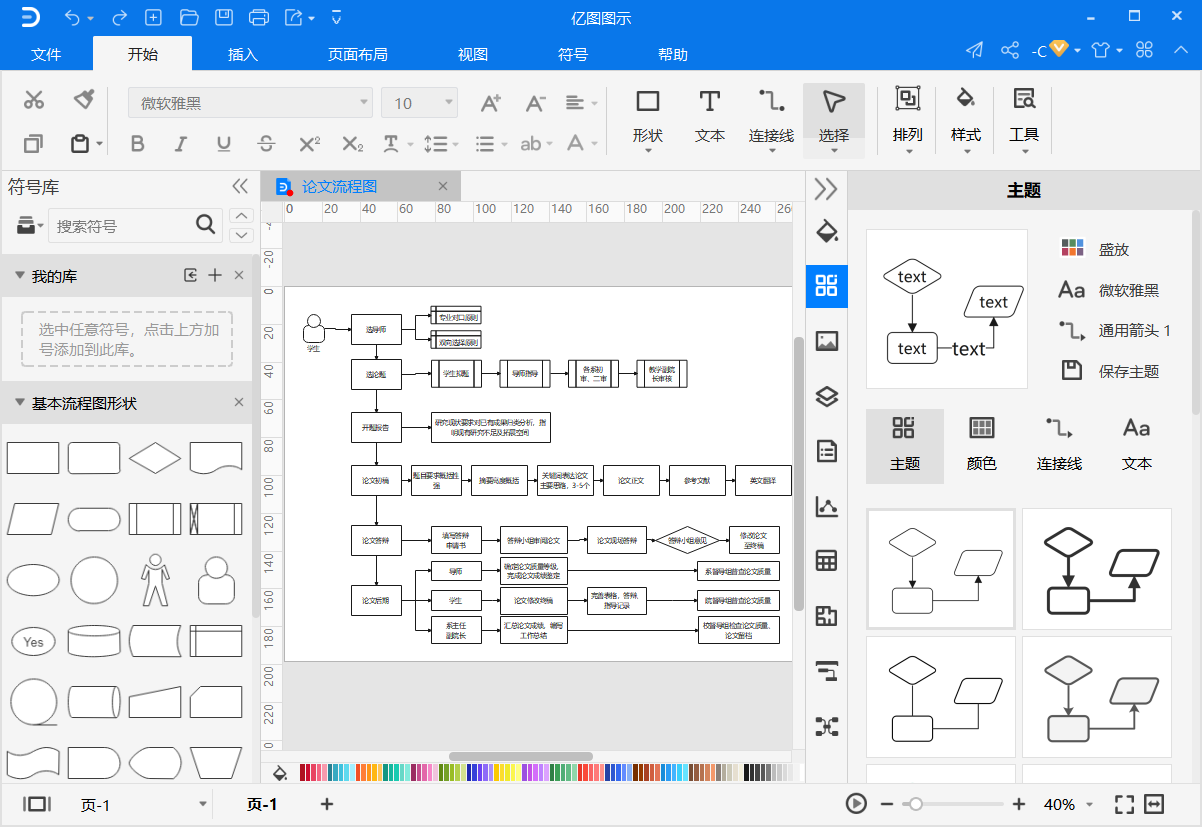1202x827 pixels.
Task: Open the Shape tool
Action: (648, 115)
